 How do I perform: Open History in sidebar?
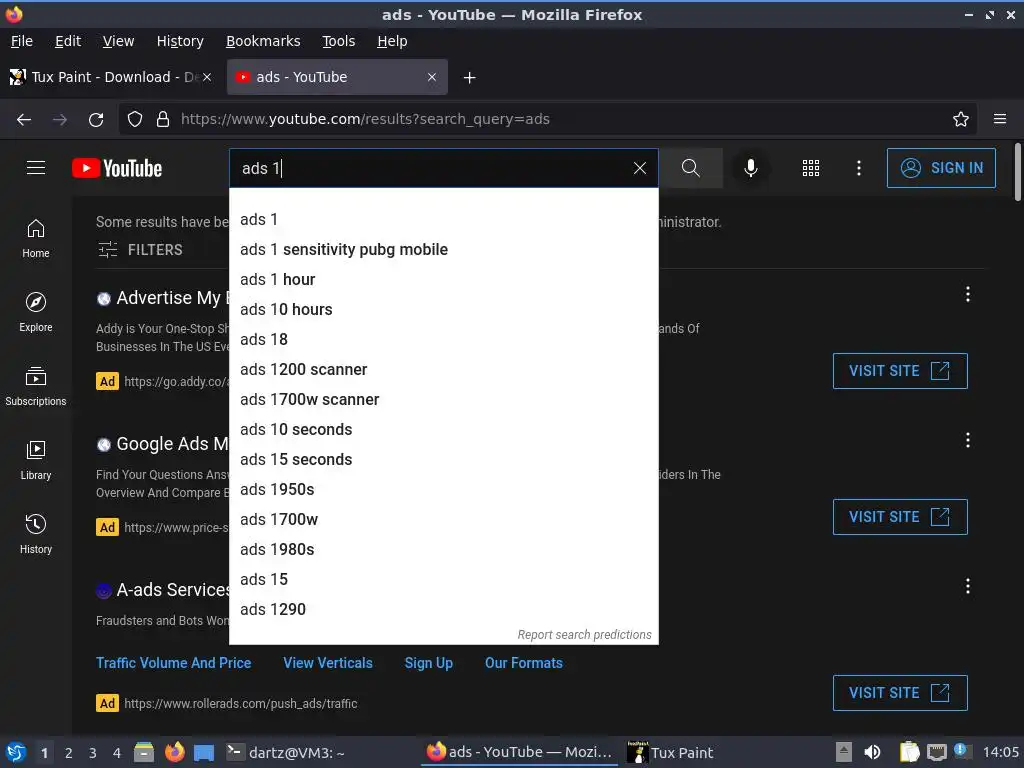point(36,534)
